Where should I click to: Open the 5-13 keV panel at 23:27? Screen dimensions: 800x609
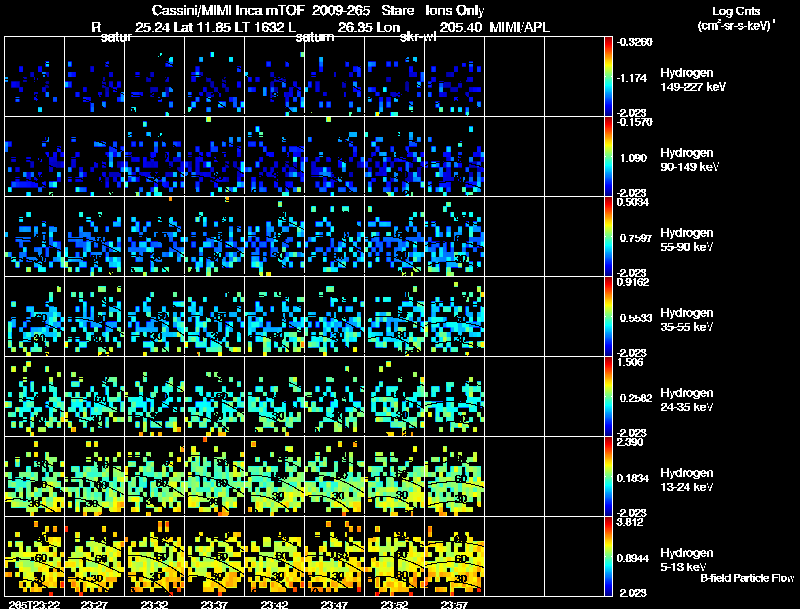click(x=94, y=557)
